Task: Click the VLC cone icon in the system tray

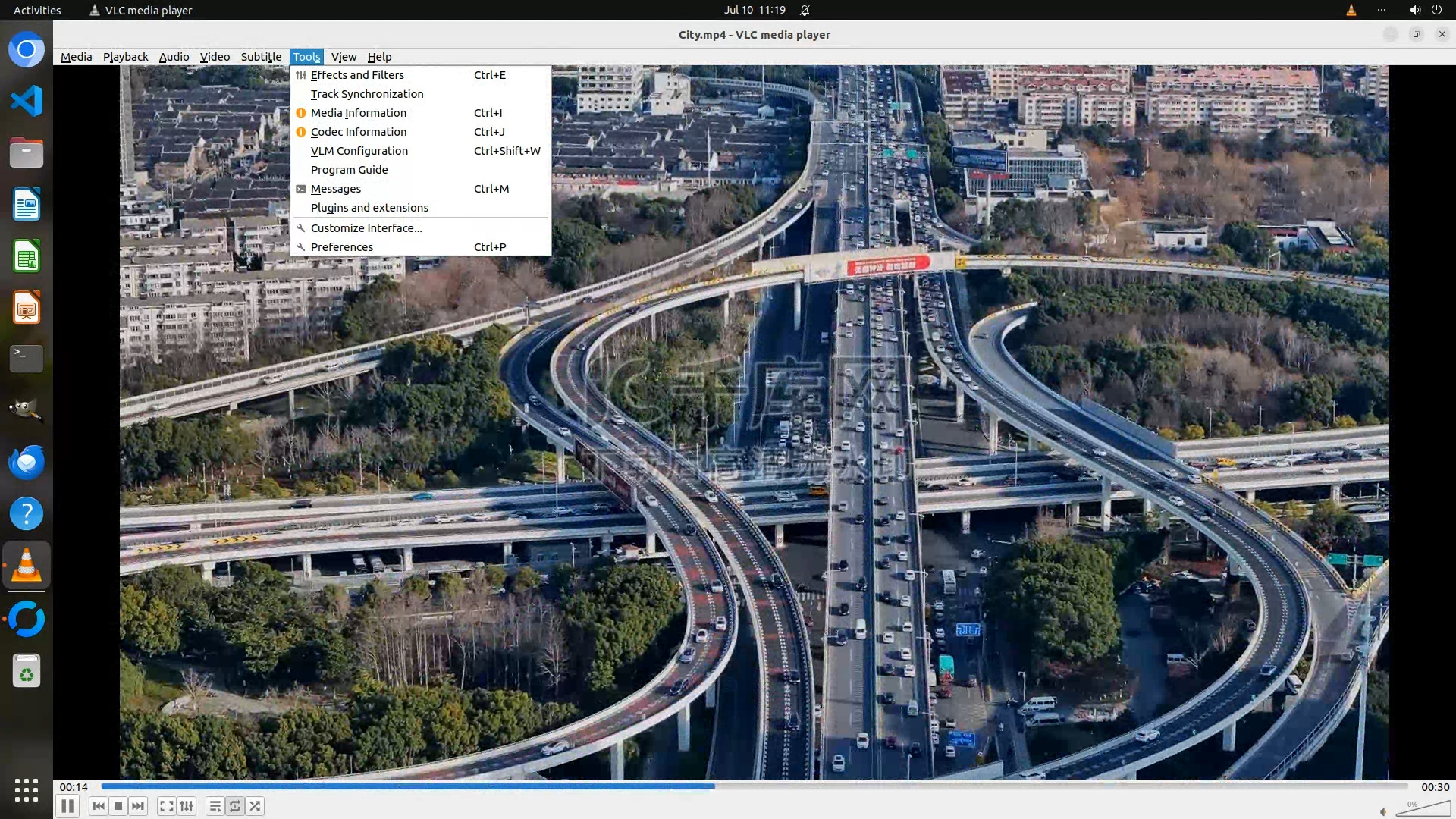Action: 1351,10
